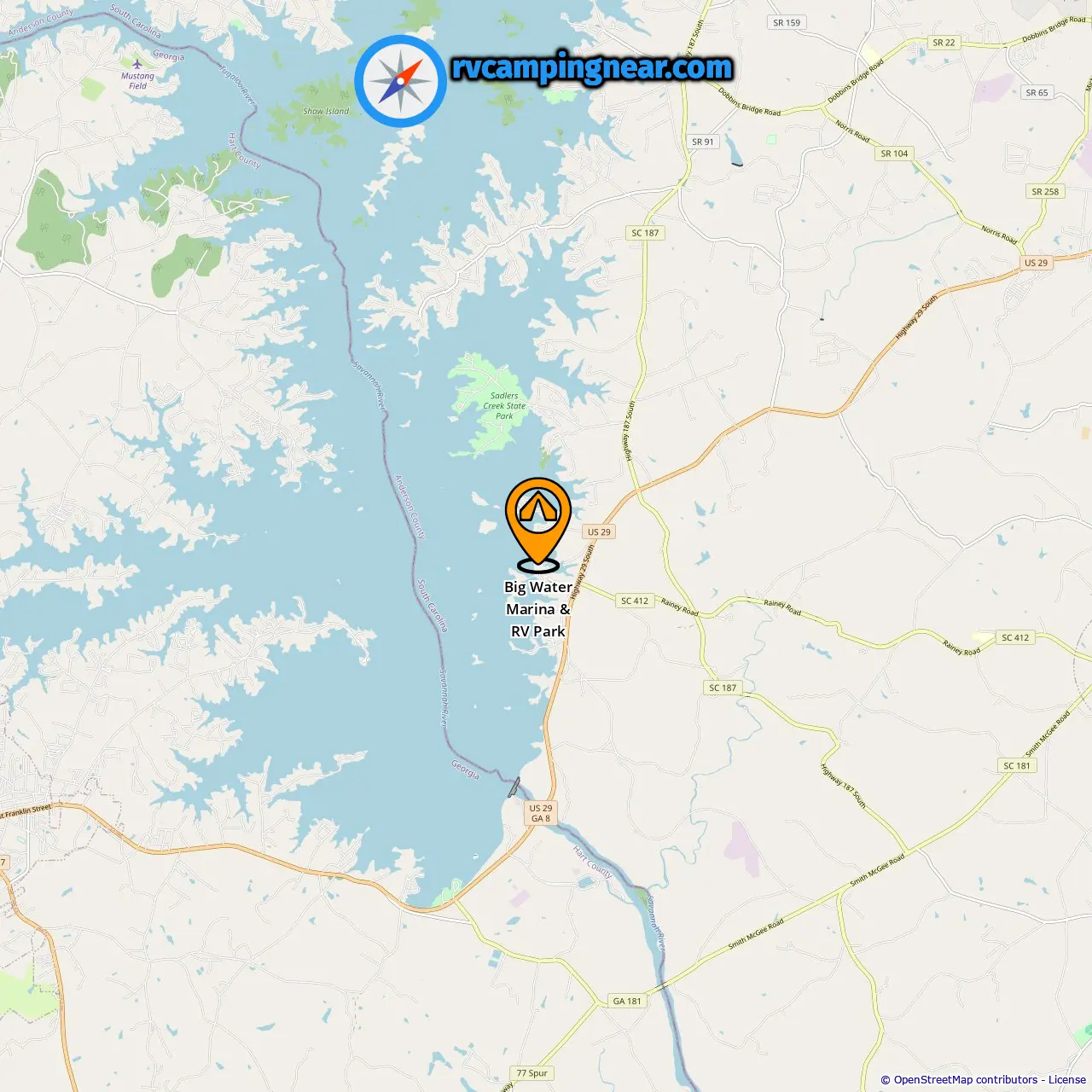Click the Sadlers Creek State Park label

coord(504,406)
